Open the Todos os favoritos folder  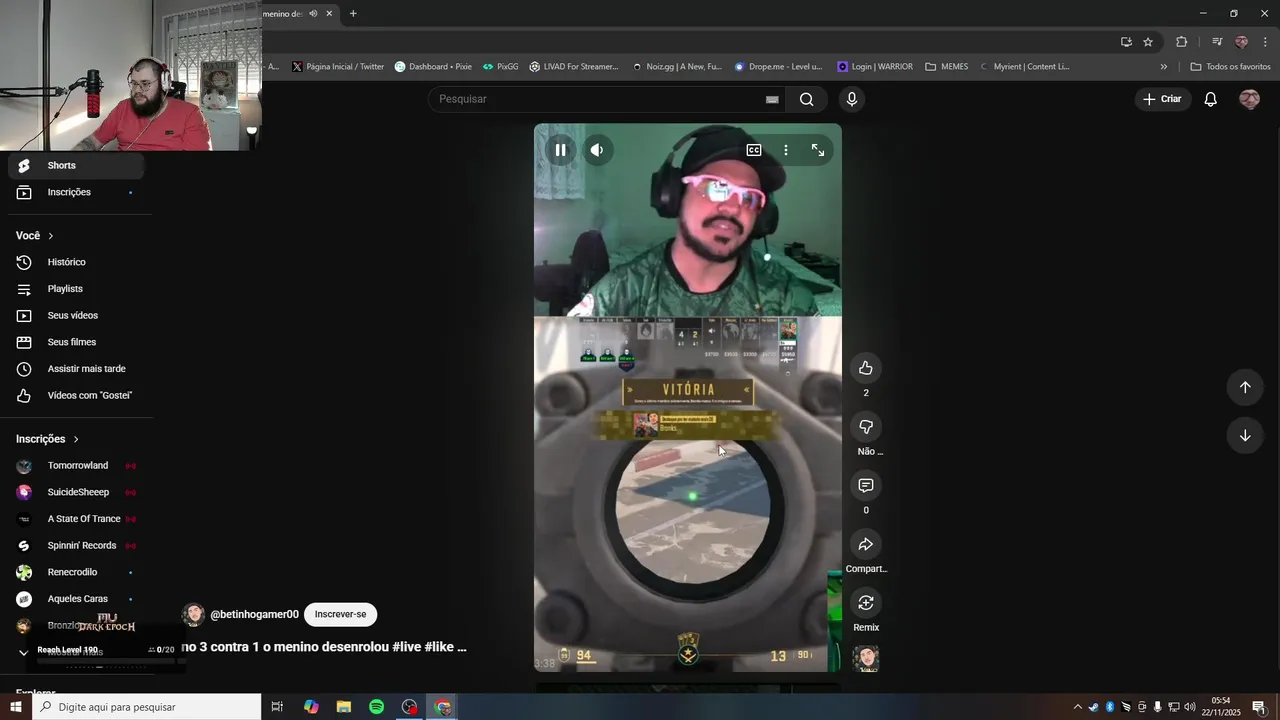[1230, 67]
